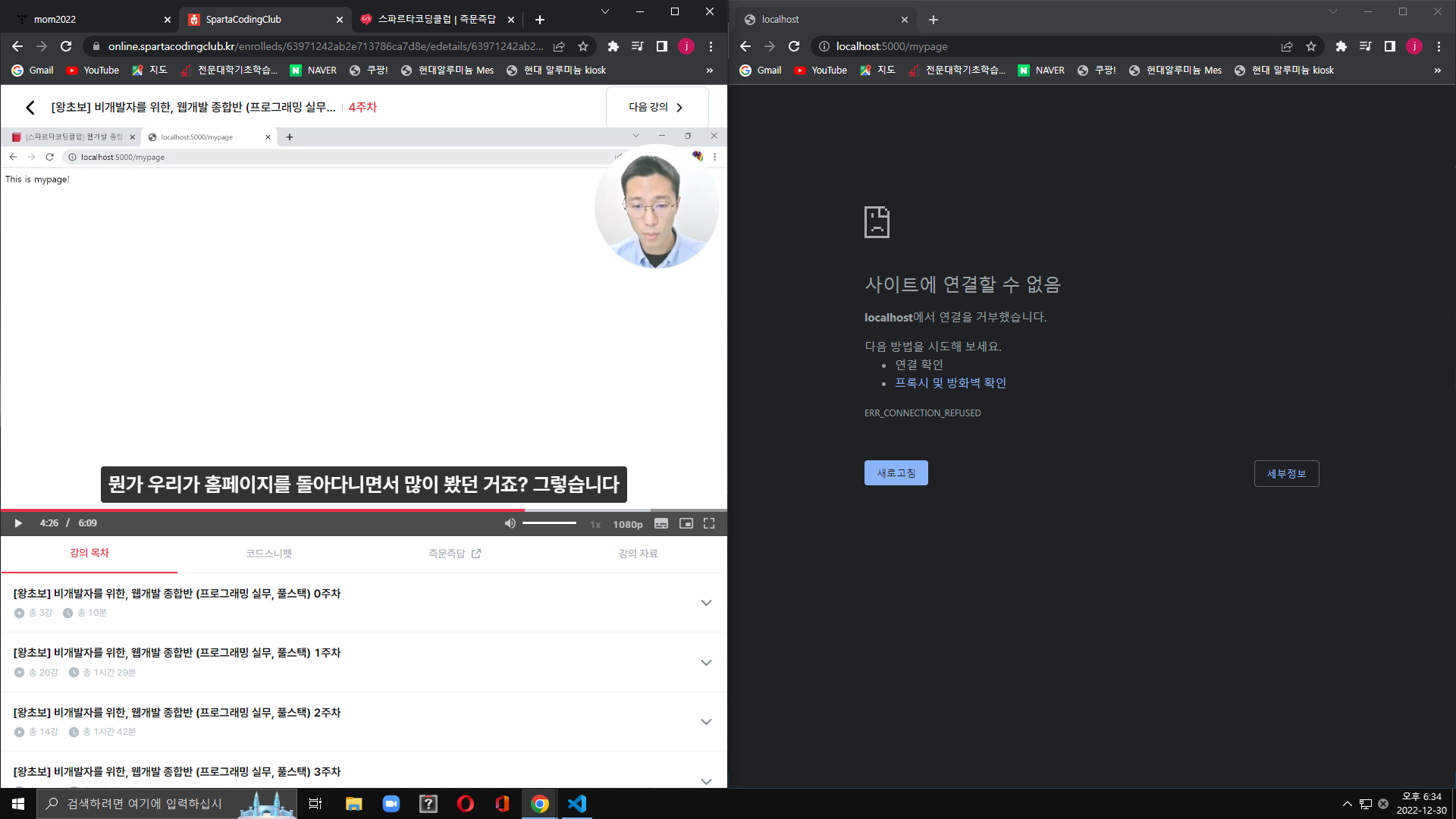Select the 강의 자료 tab

(638, 554)
